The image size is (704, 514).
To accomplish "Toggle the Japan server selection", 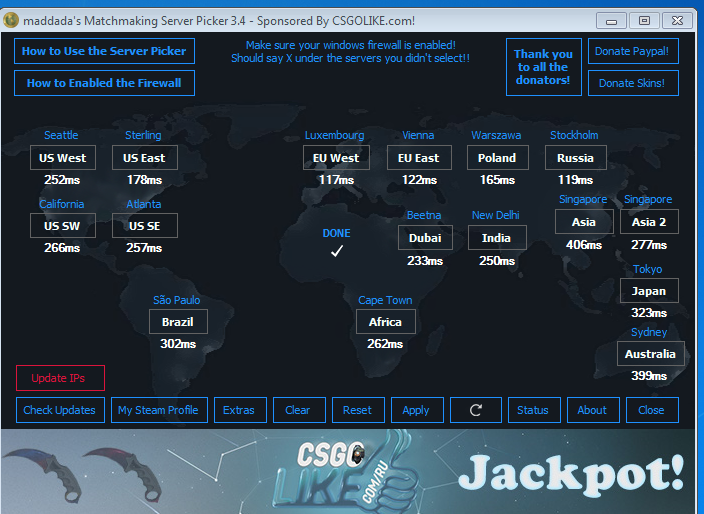I will 649,292.
